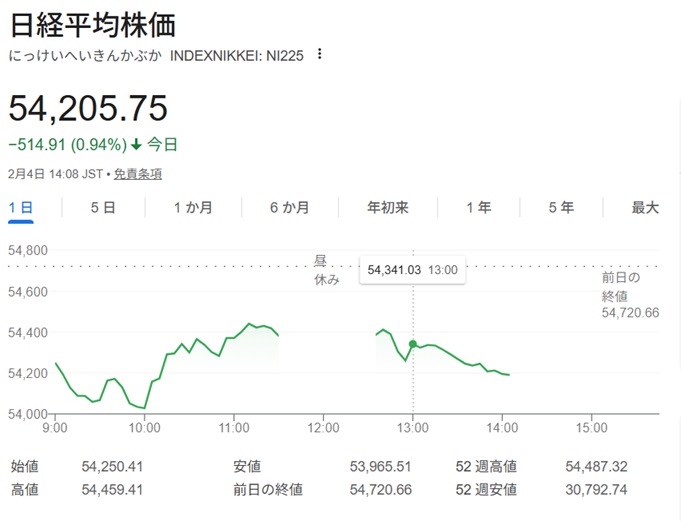Click the 昼休み lunch break label
Screen dimensions: 681x521
[x=327, y=270]
